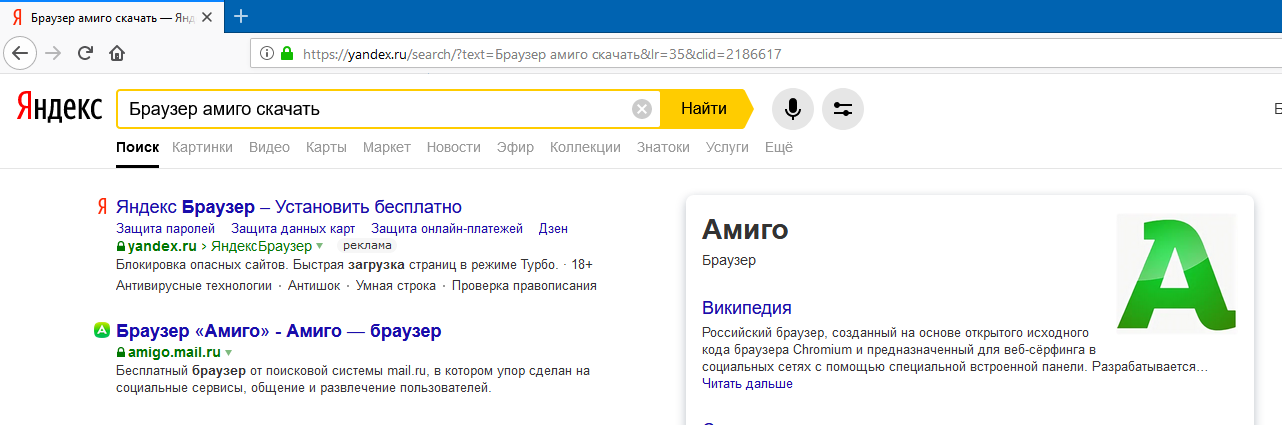Click the green amigo.mail.ru address link
Screen dimensions: 1282x425
pos(173,352)
